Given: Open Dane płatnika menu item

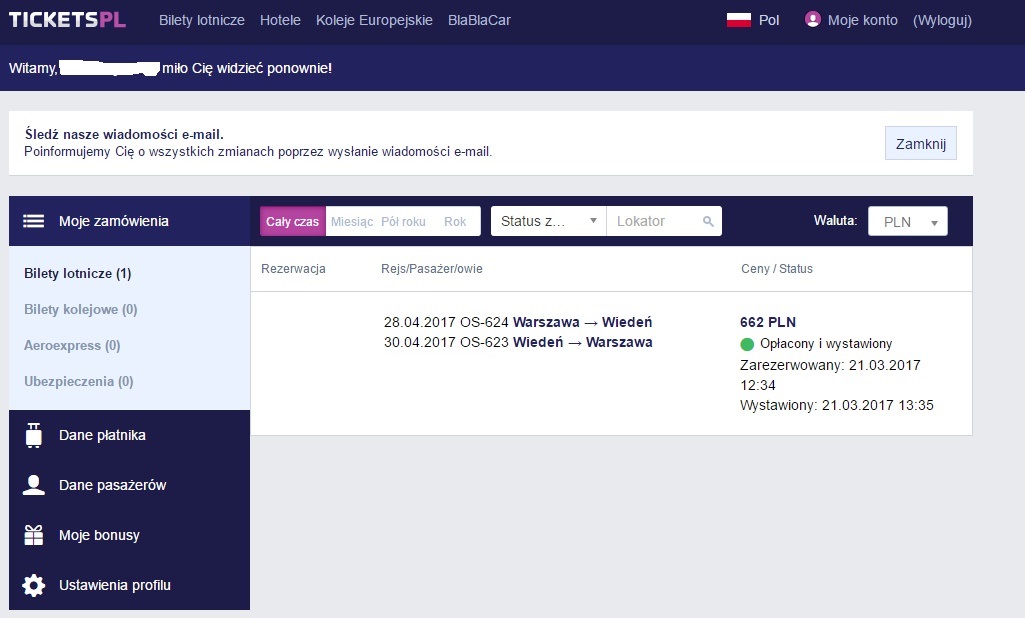Looking at the screenshot, I should [129, 435].
